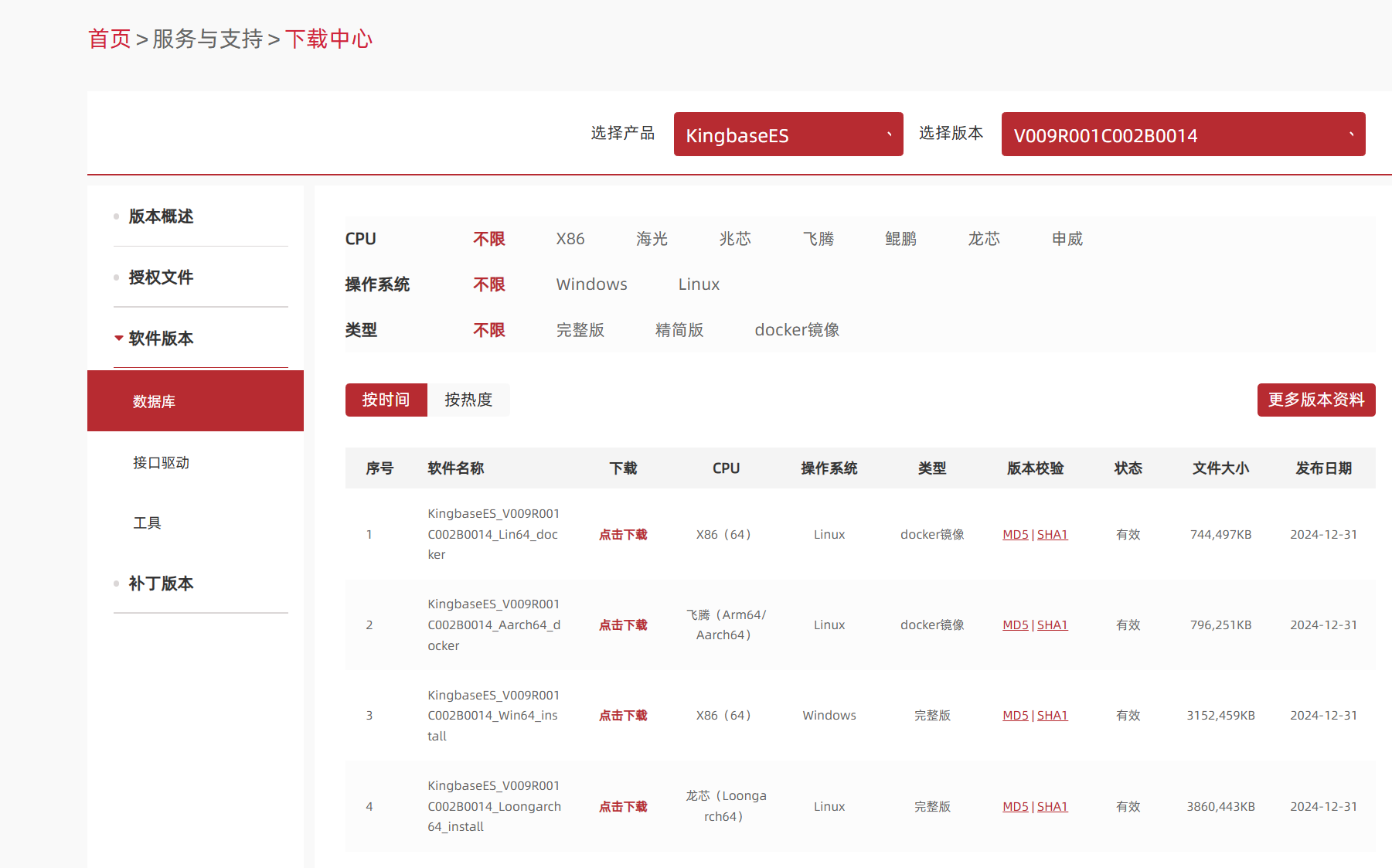Select 接口驱动 in the sidebar

[161, 462]
